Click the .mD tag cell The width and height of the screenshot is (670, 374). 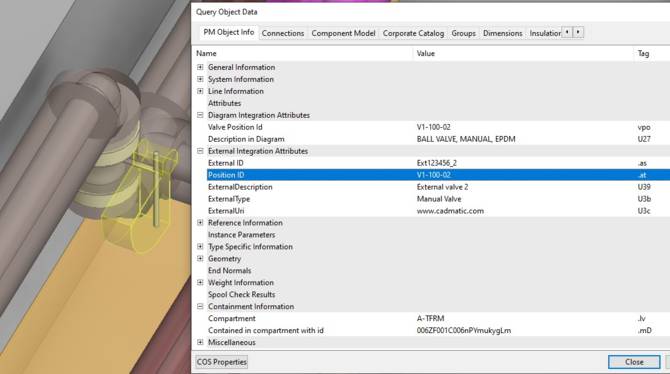coord(644,330)
